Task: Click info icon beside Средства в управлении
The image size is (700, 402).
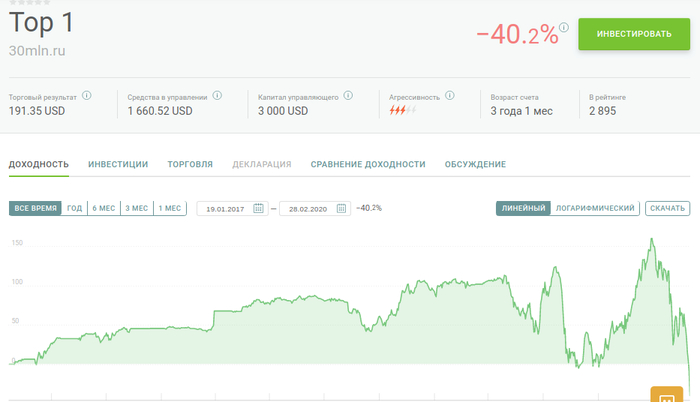Action: tap(217, 96)
